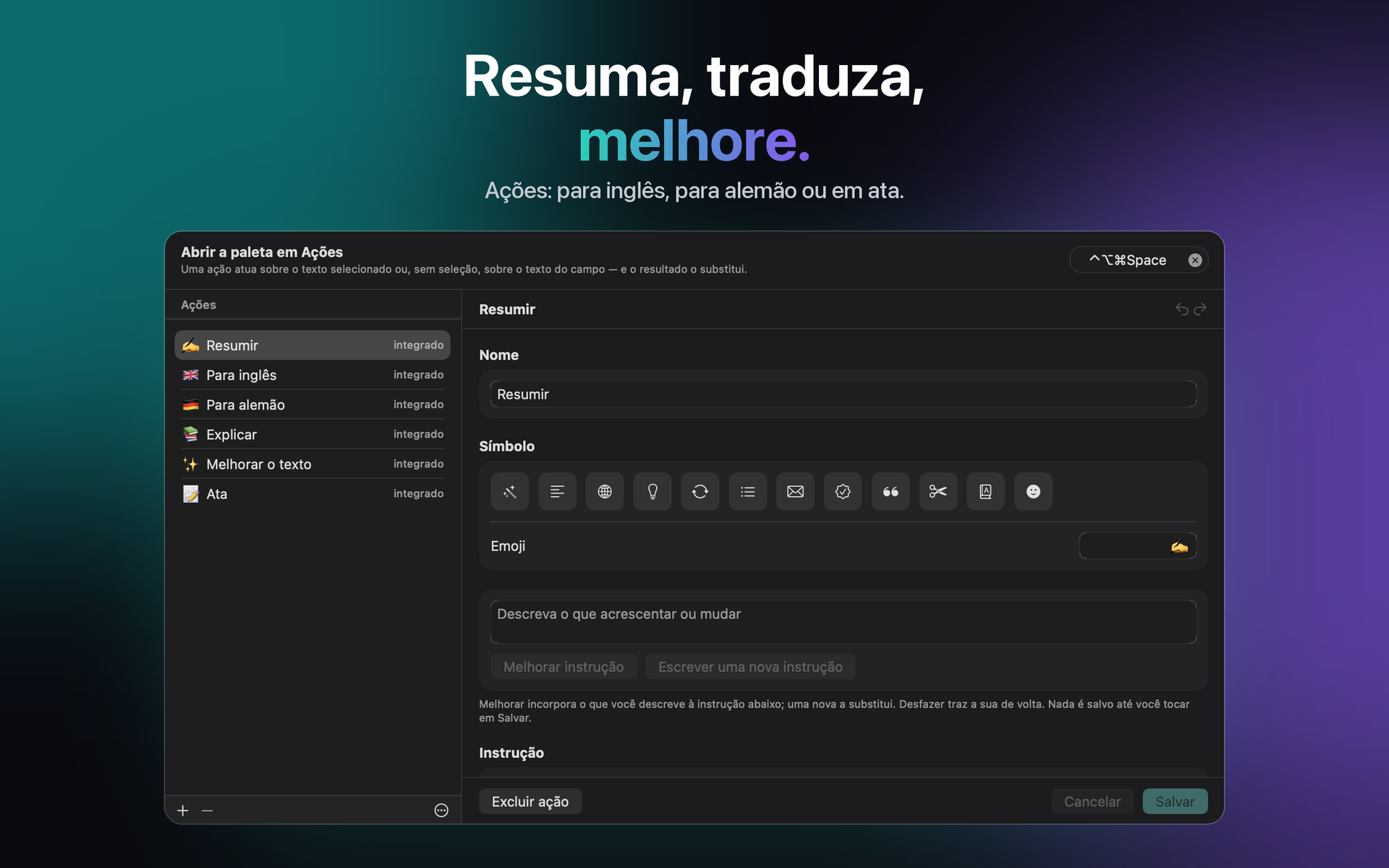The height and width of the screenshot is (868, 1389).
Task: Open the more options ellipsis menu
Action: pyautogui.click(x=441, y=811)
